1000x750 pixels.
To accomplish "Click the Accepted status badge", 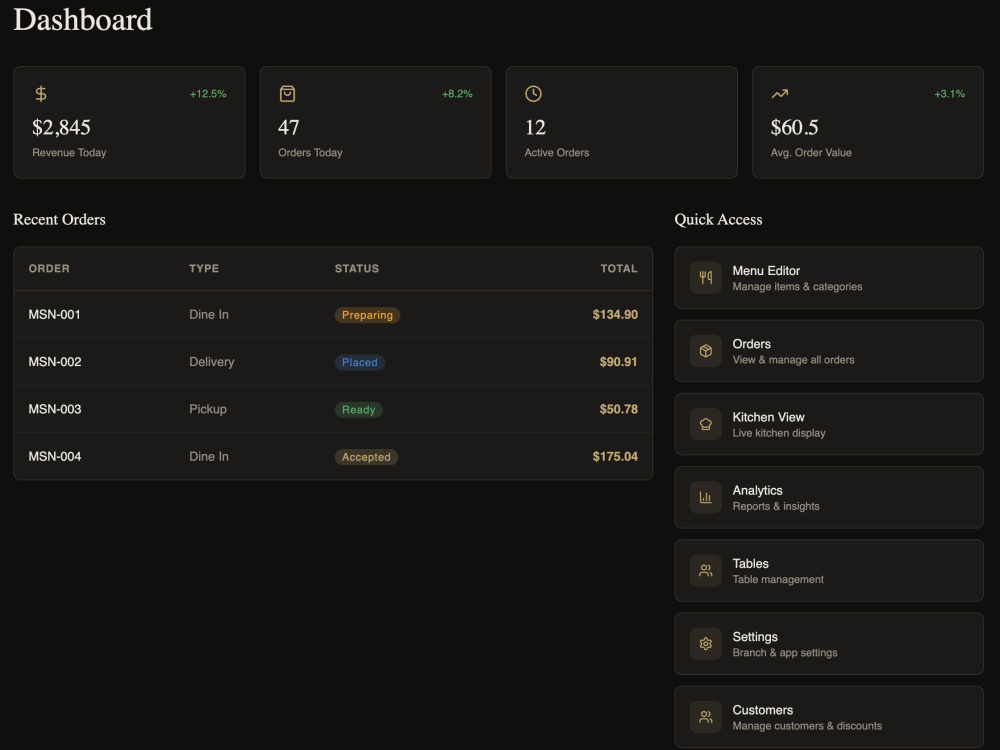I will tap(366, 457).
